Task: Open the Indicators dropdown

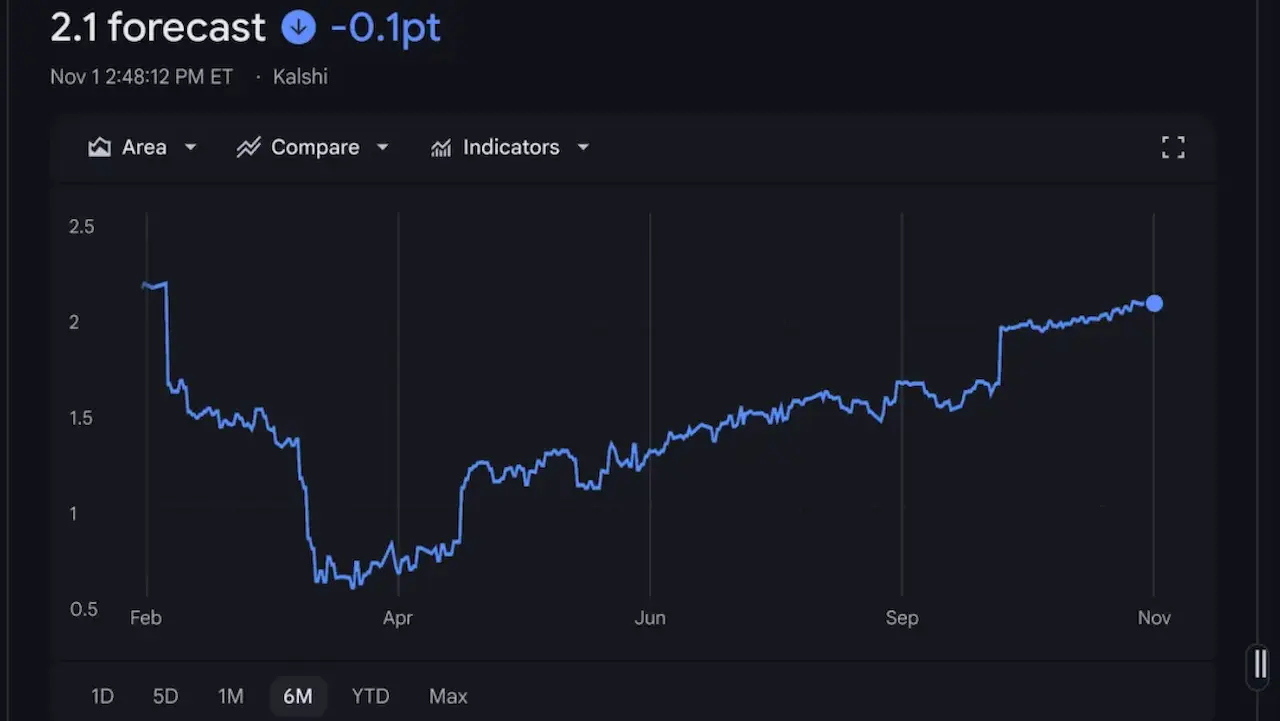Action: pyautogui.click(x=583, y=147)
